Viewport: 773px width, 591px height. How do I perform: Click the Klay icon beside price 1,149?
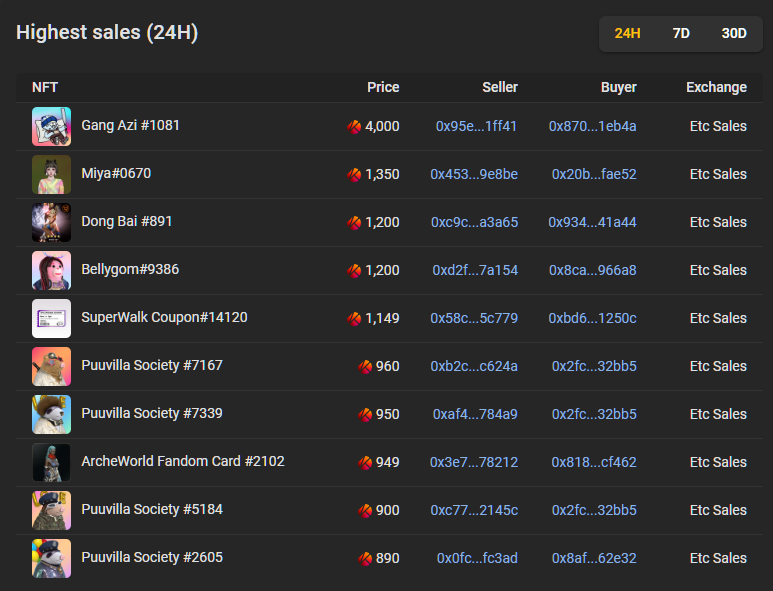(x=354, y=318)
